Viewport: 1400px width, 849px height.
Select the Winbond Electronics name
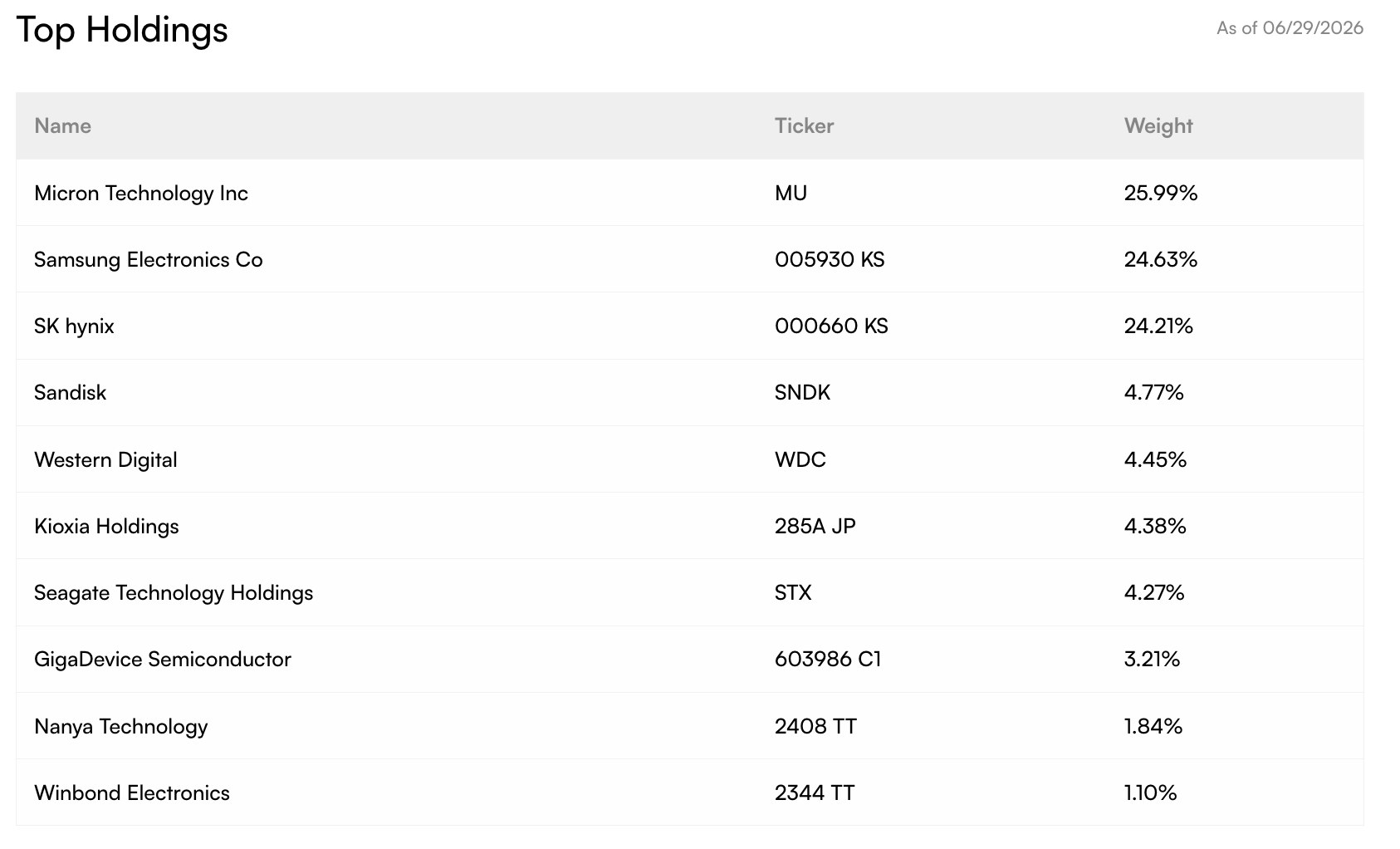click(x=132, y=793)
